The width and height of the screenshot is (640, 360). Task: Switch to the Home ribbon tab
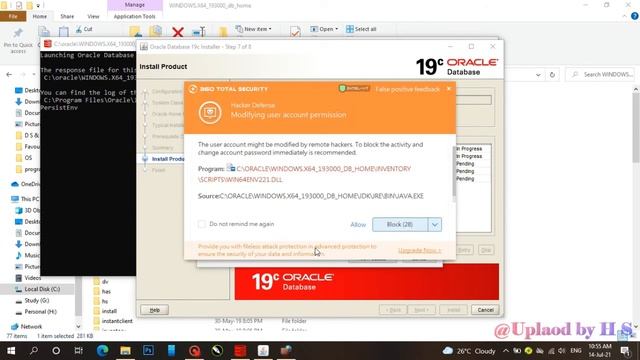click(x=40, y=16)
